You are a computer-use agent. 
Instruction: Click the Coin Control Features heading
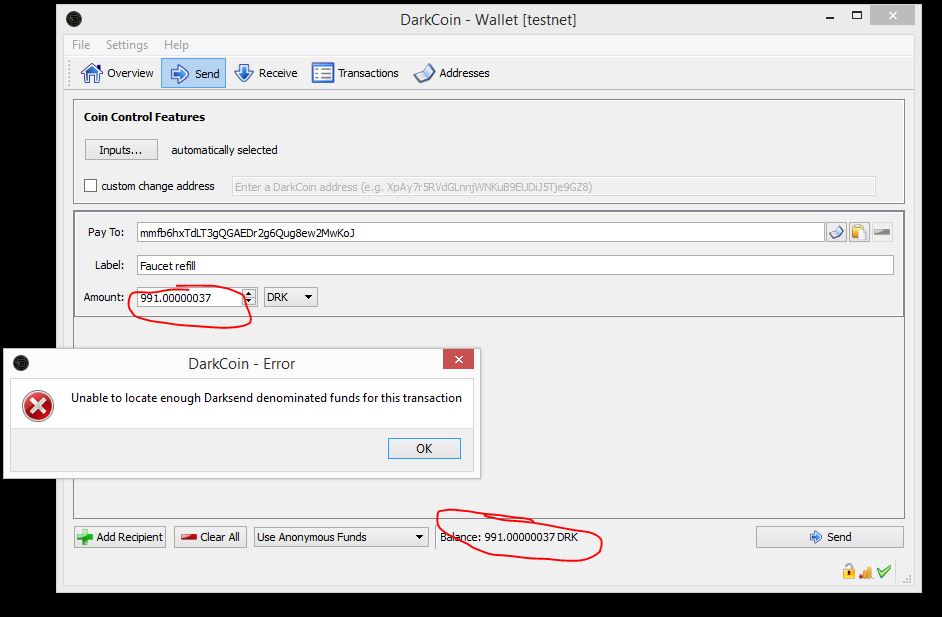coord(144,117)
